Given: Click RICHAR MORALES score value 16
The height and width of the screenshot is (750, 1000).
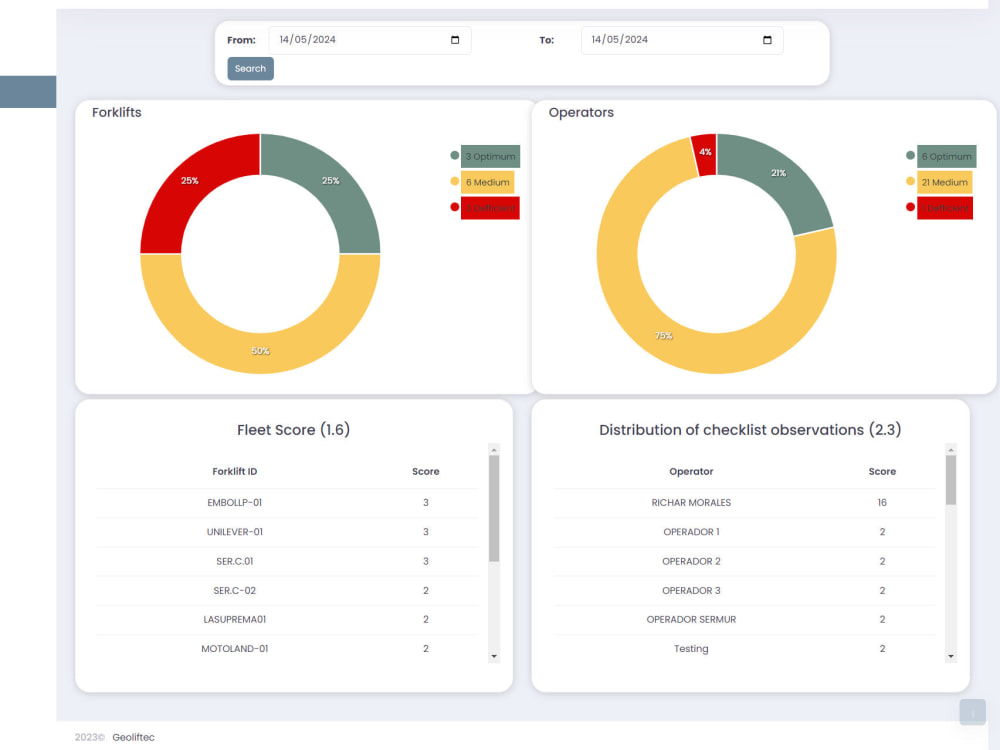Looking at the screenshot, I should [882, 503].
